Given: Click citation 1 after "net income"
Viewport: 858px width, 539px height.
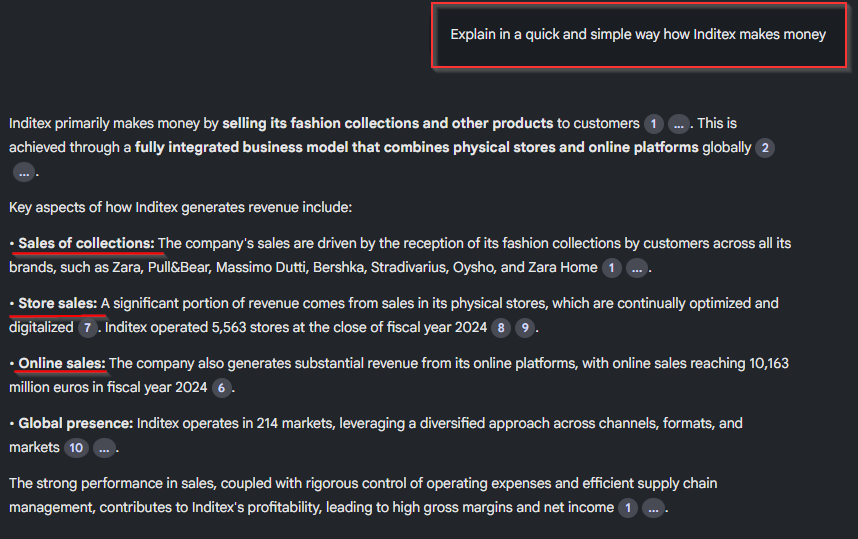Looking at the screenshot, I should [628, 508].
